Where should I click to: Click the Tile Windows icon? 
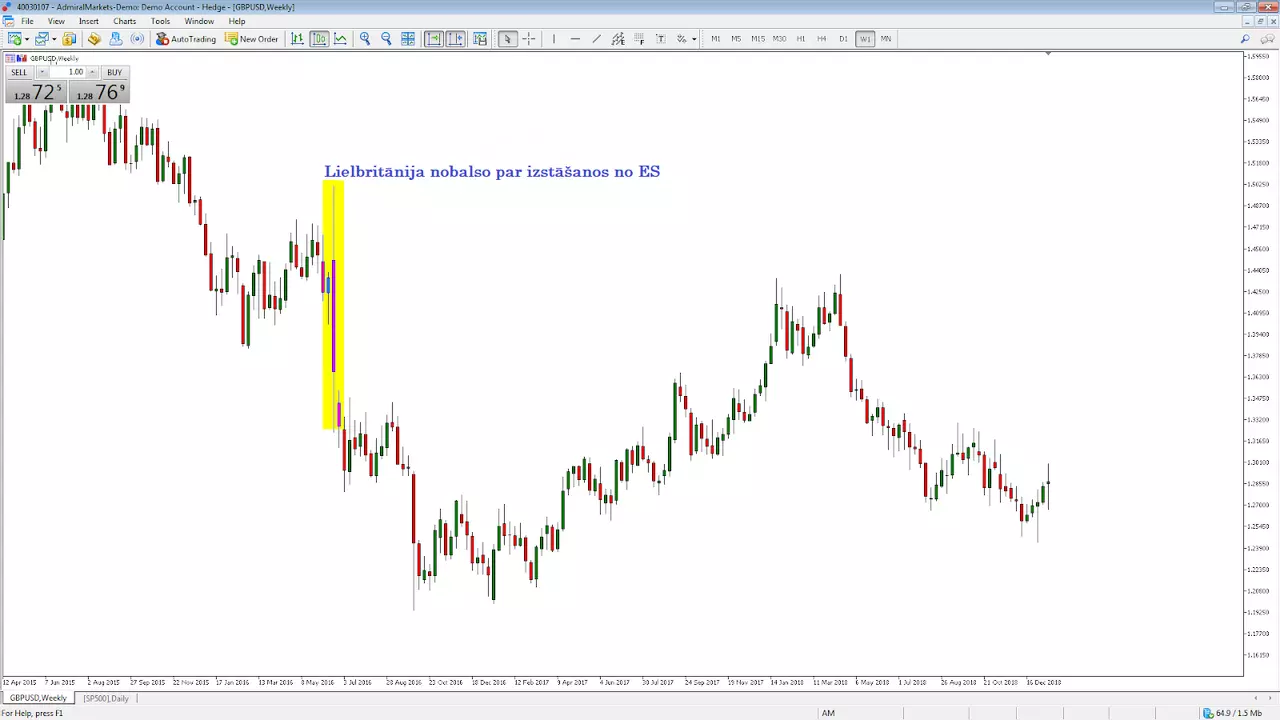pos(408,39)
